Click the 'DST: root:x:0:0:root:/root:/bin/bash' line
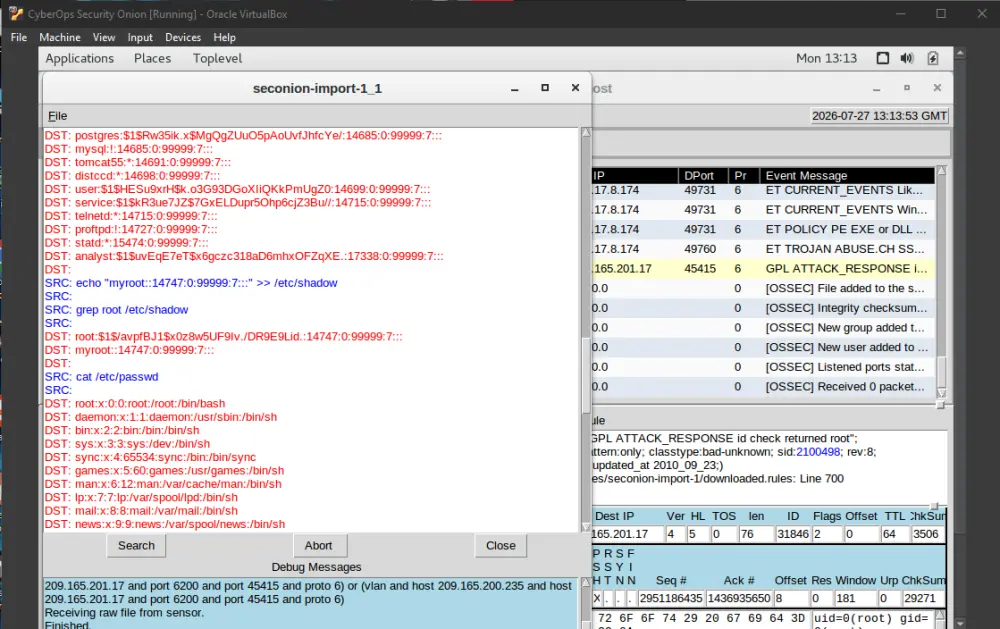 point(135,404)
